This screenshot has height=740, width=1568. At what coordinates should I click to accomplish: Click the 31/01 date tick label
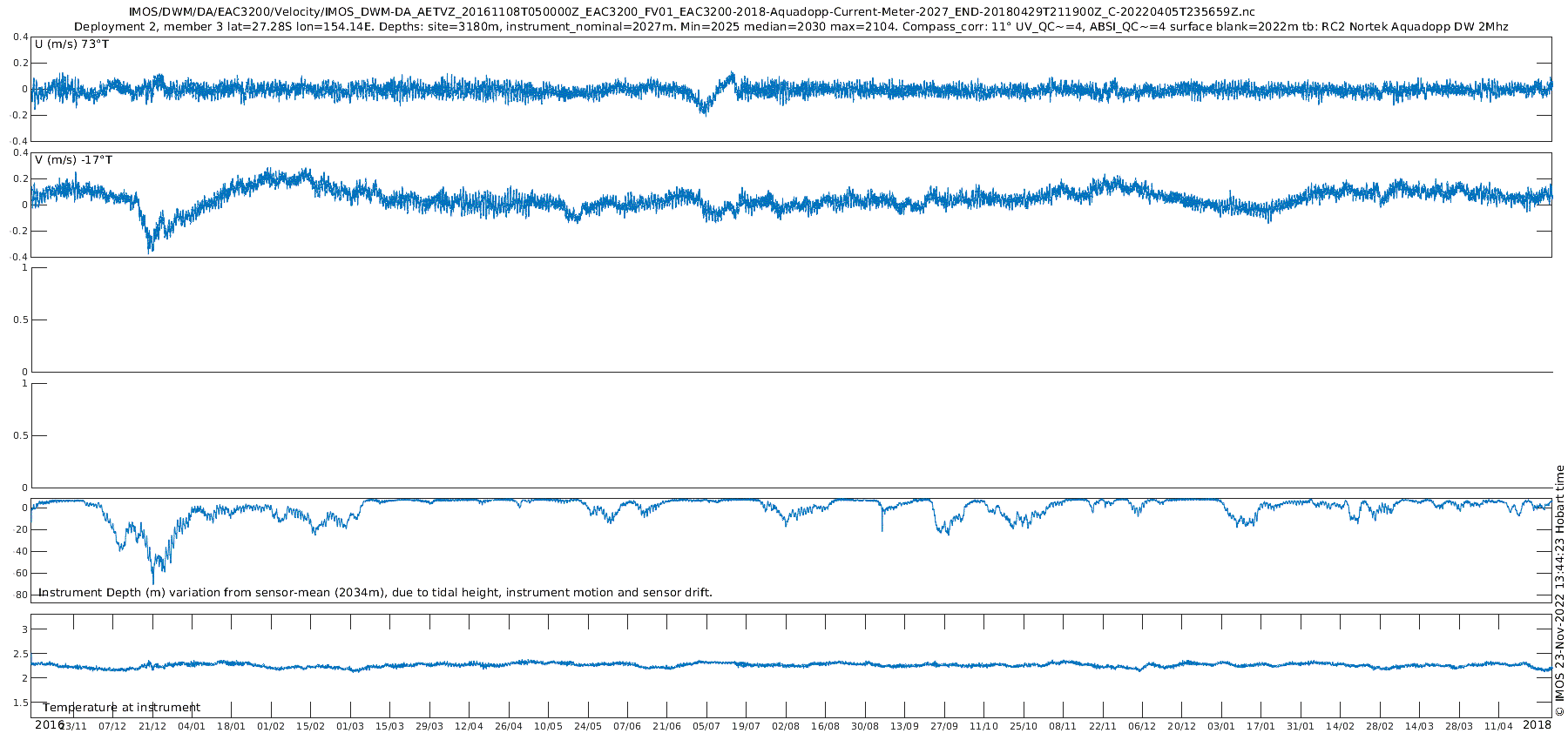1301,727
